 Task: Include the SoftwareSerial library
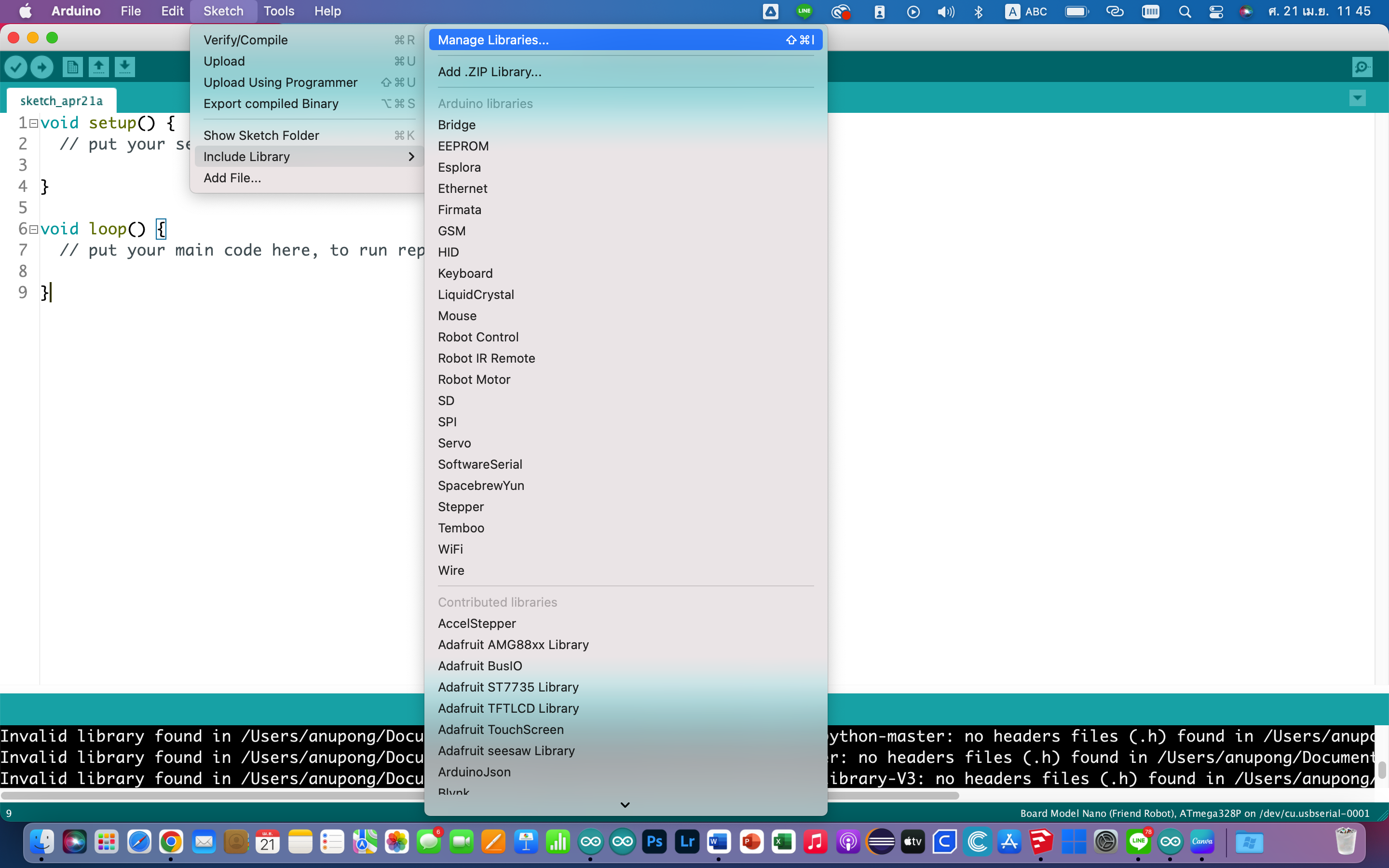[626, 464]
